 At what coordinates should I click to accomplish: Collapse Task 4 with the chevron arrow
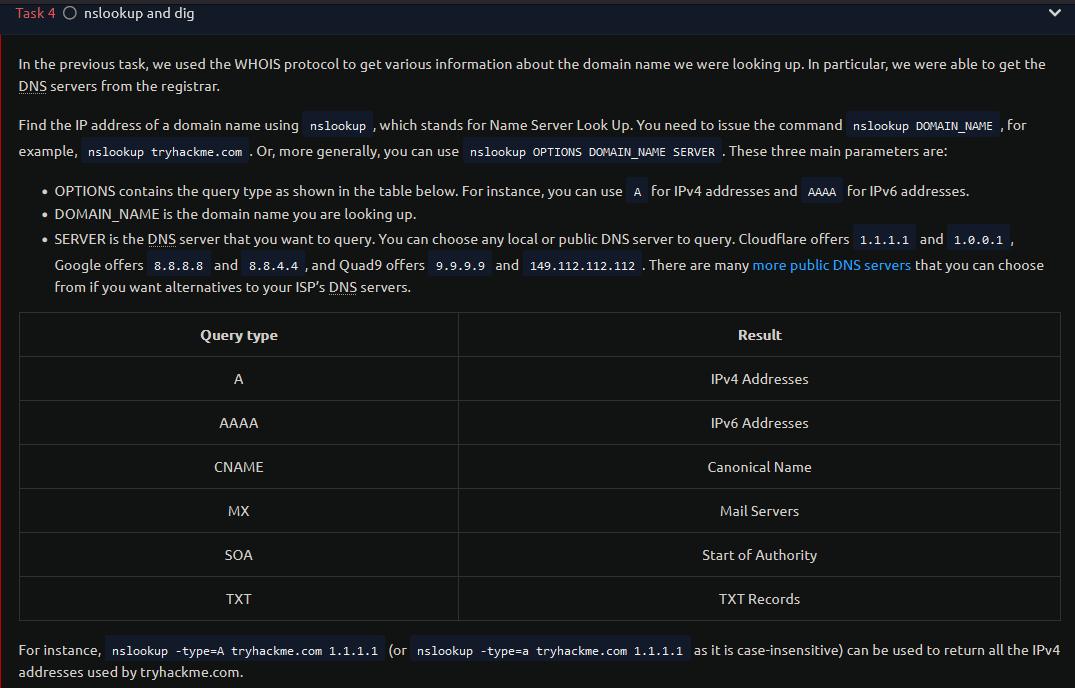tap(1054, 12)
